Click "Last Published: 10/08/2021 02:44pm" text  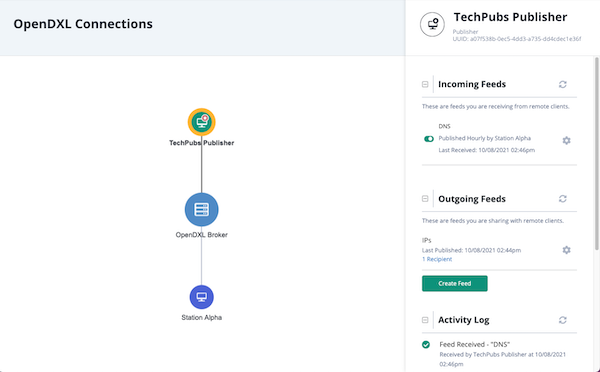pos(471,250)
